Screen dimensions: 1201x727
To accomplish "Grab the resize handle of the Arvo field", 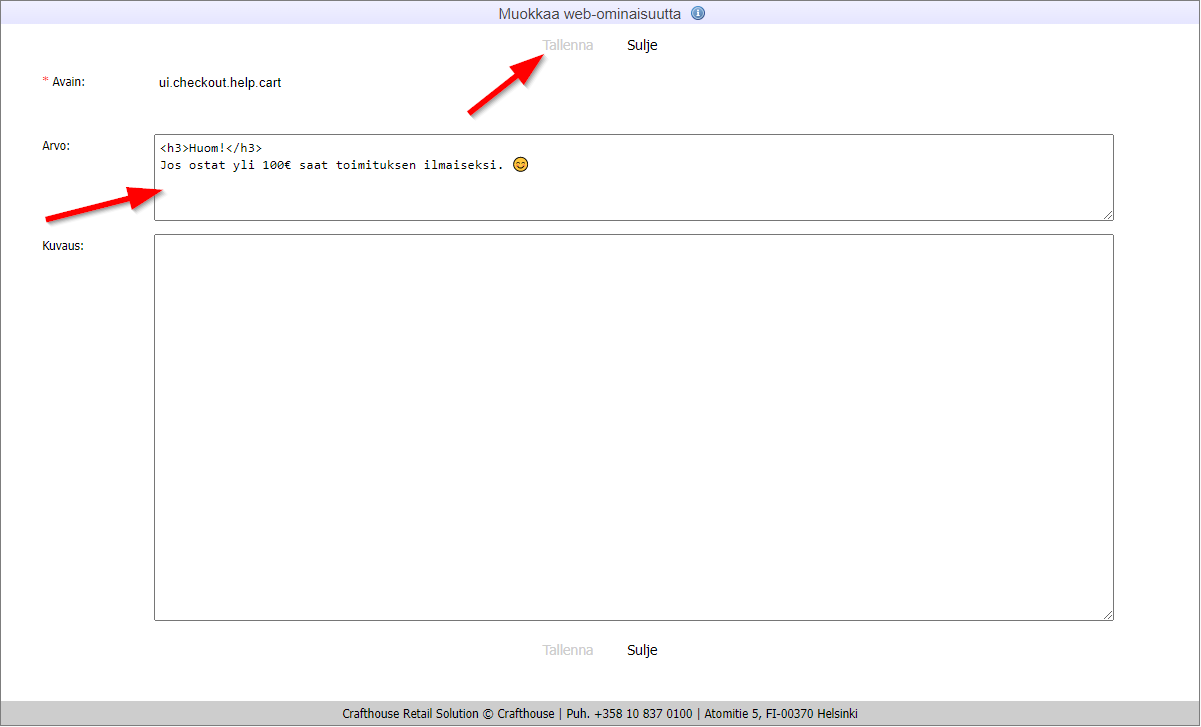I will coord(1107,214).
